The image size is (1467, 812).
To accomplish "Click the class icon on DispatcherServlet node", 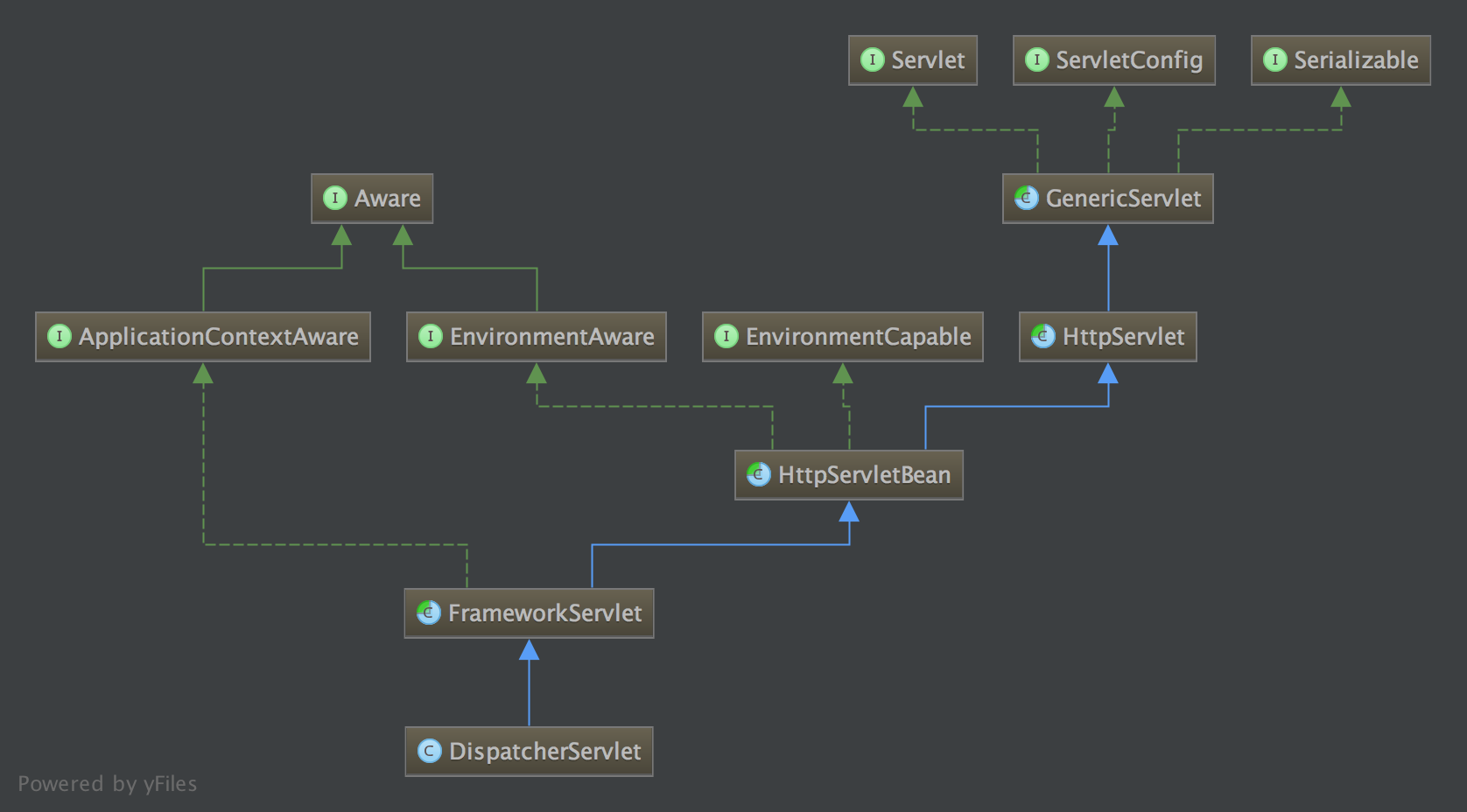I will (x=429, y=751).
